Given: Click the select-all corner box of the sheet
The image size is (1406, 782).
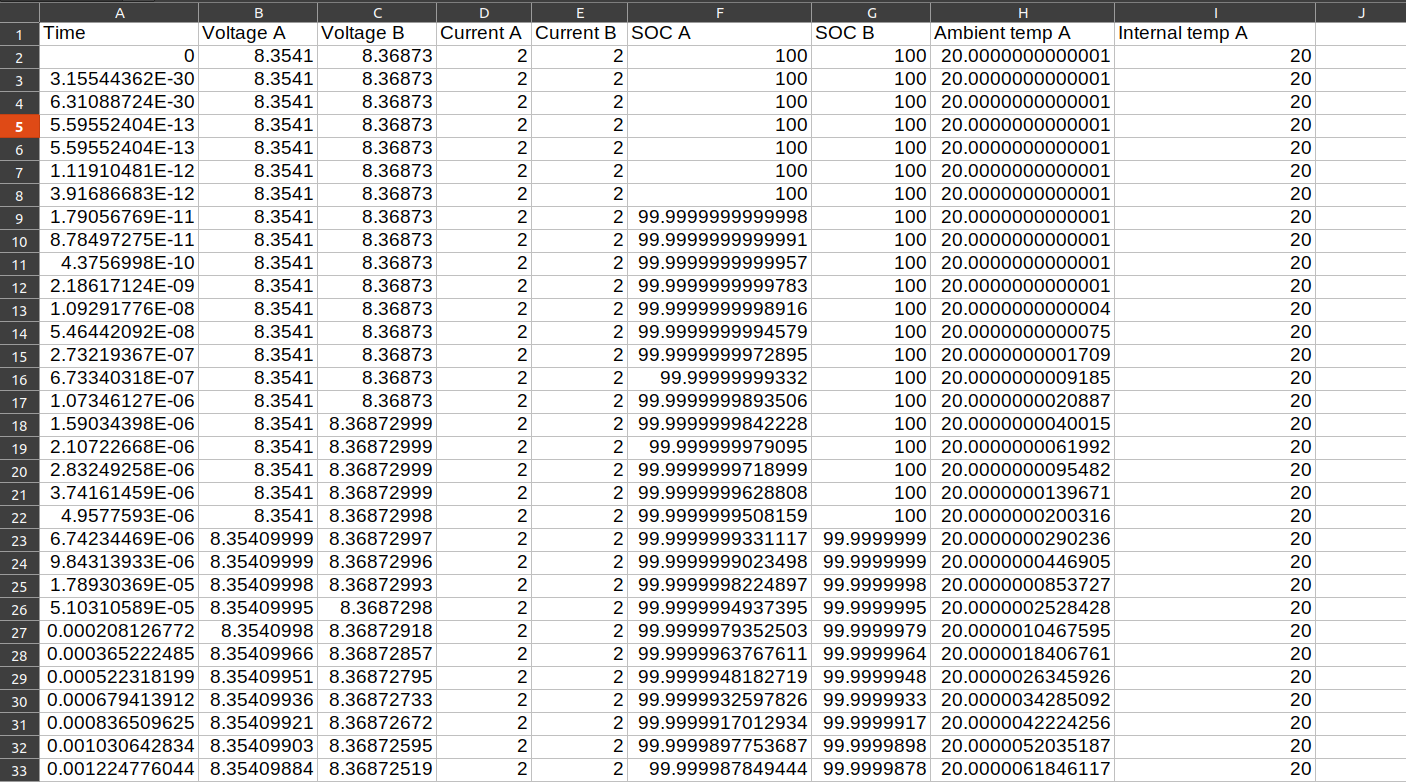Looking at the screenshot, I should (x=19, y=11).
